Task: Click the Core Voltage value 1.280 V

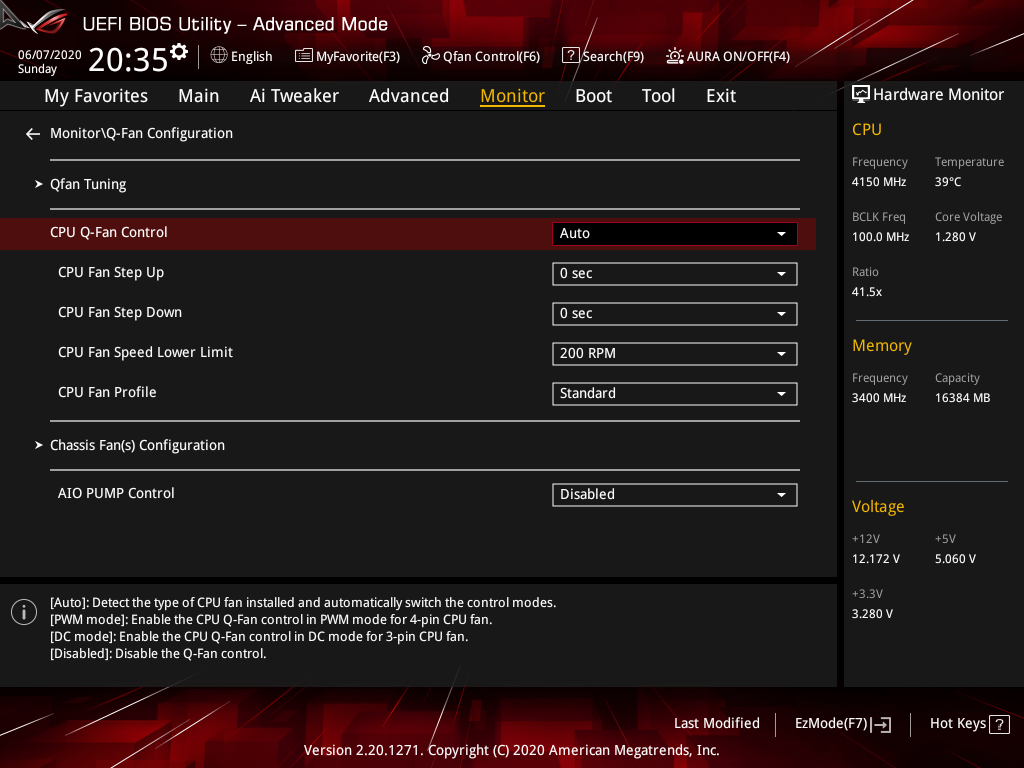Action: click(955, 237)
